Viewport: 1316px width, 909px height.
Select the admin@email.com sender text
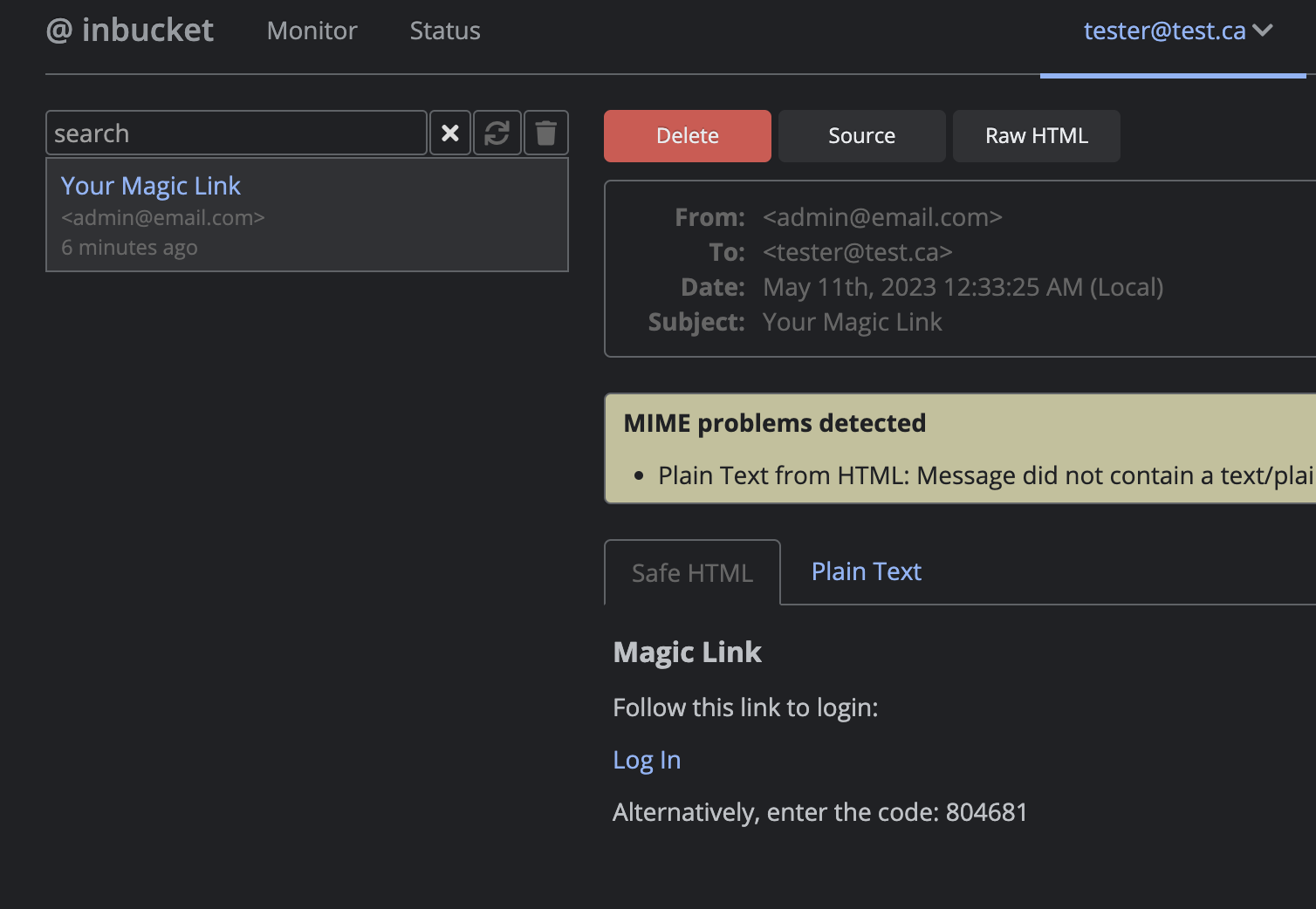click(163, 217)
